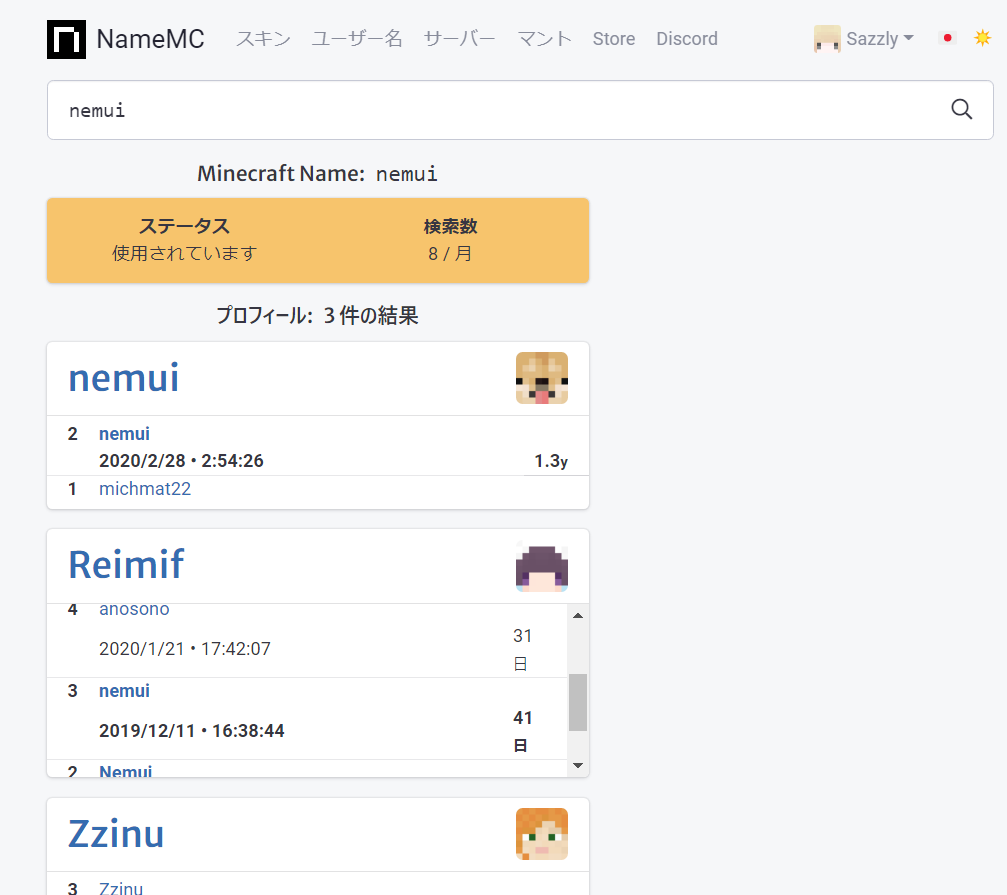Image resolution: width=1007 pixels, height=895 pixels.
Task: Click the Sazzly avatar head
Action: pyautogui.click(x=827, y=39)
